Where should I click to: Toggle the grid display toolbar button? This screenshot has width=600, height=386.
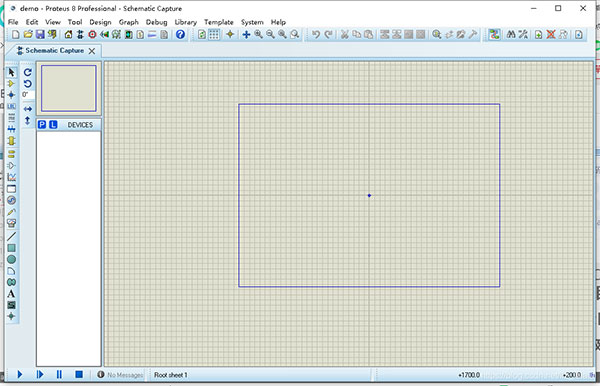214,34
